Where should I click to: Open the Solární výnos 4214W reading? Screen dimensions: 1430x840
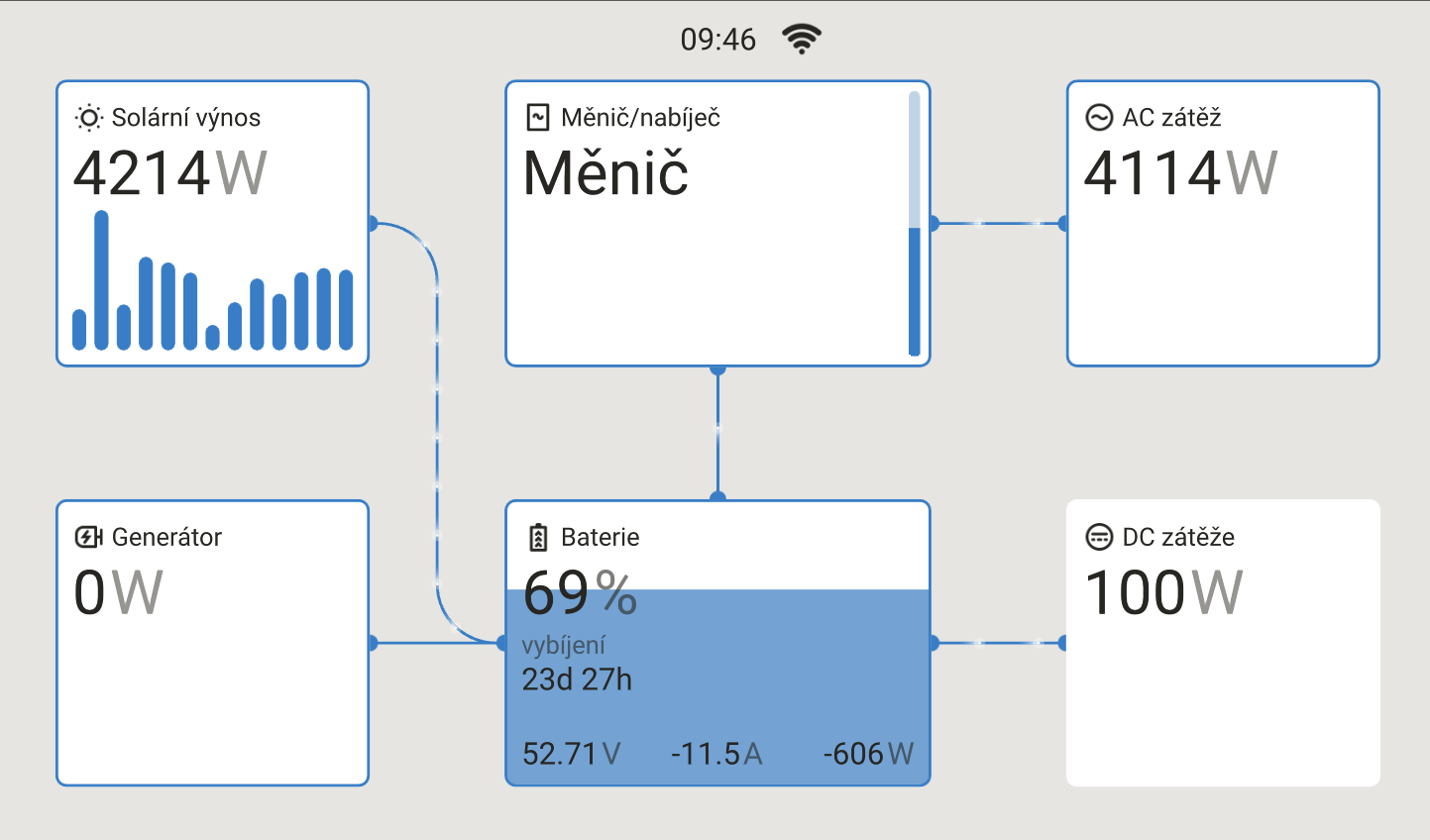pyautogui.click(x=170, y=173)
